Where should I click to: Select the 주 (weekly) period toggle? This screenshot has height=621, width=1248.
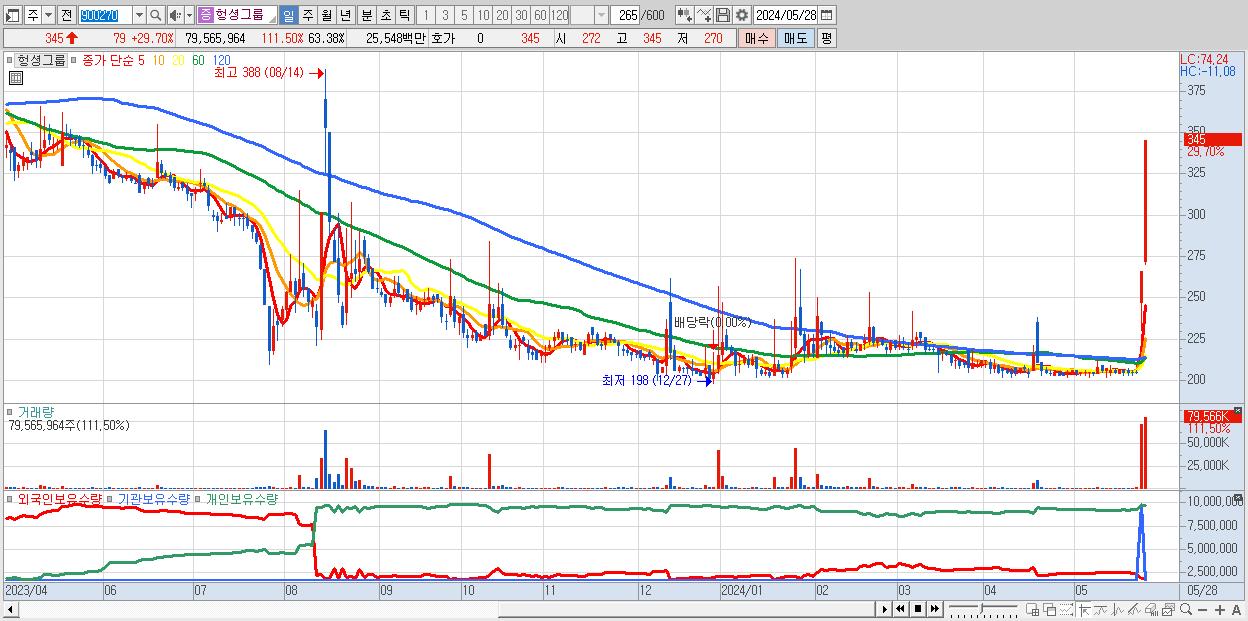point(307,15)
